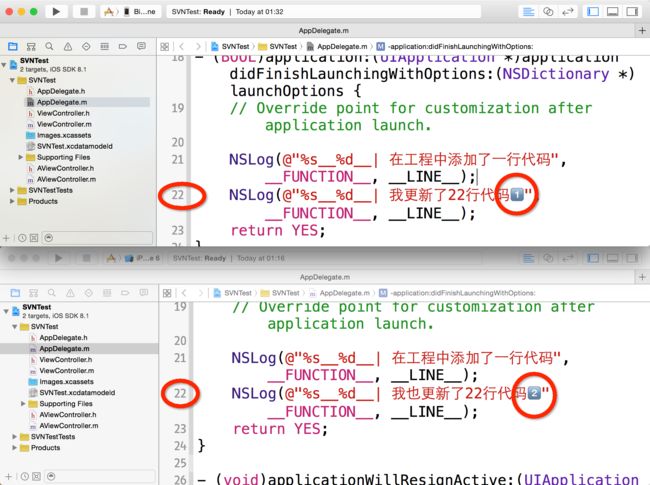Open Project navigator in bottom window
650x485 pixels.
coord(15,293)
